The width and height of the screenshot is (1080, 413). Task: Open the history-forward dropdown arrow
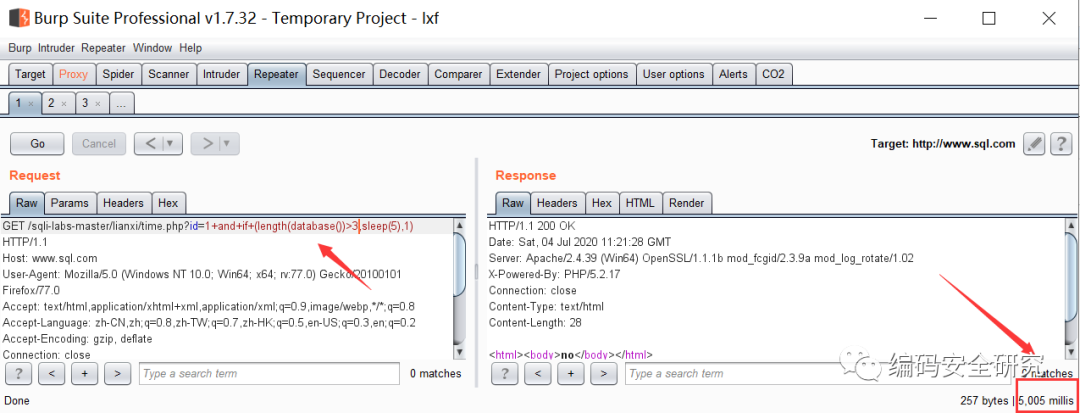[x=228, y=144]
